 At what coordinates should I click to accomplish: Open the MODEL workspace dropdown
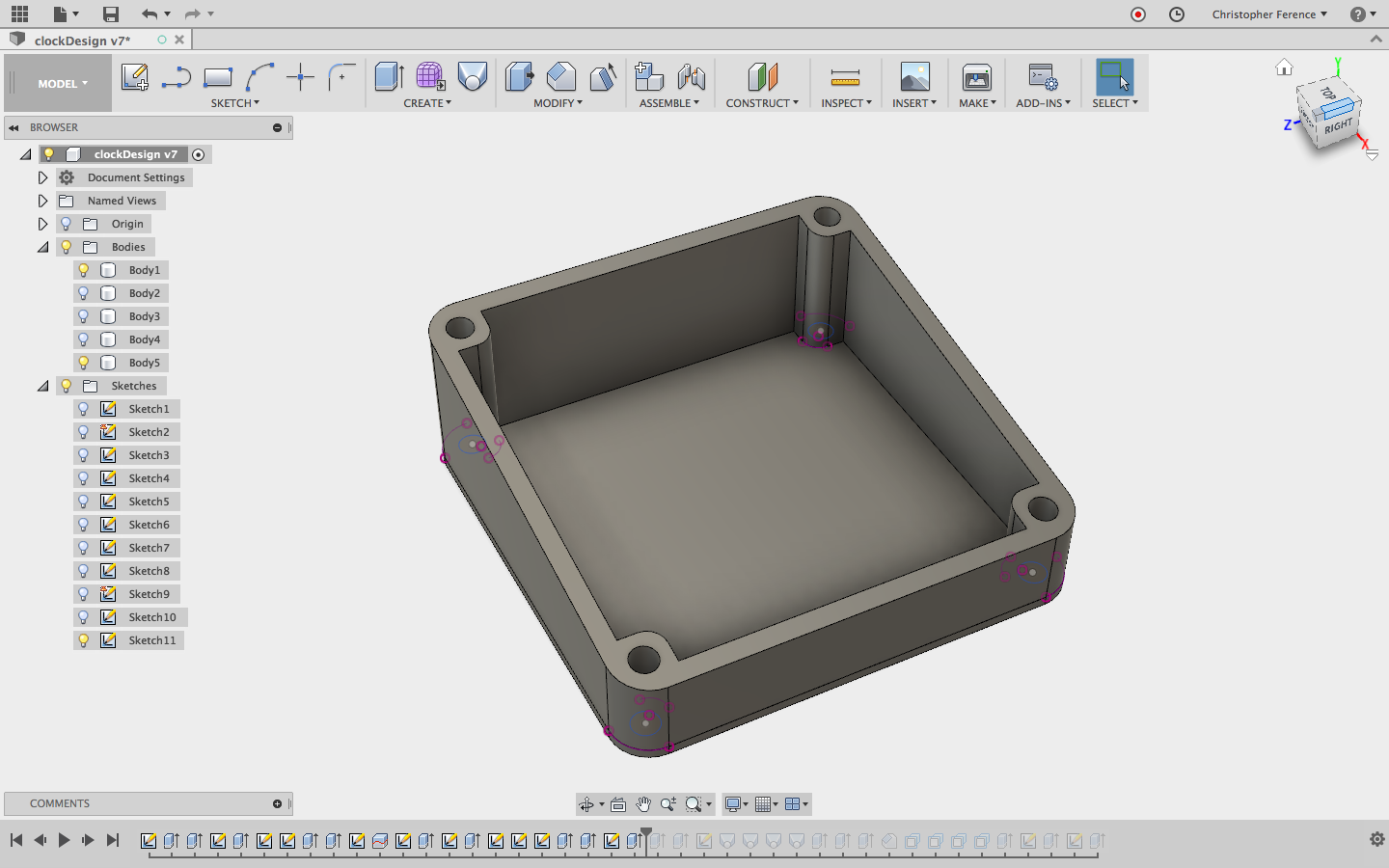pyautogui.click(x=63, y=84)
